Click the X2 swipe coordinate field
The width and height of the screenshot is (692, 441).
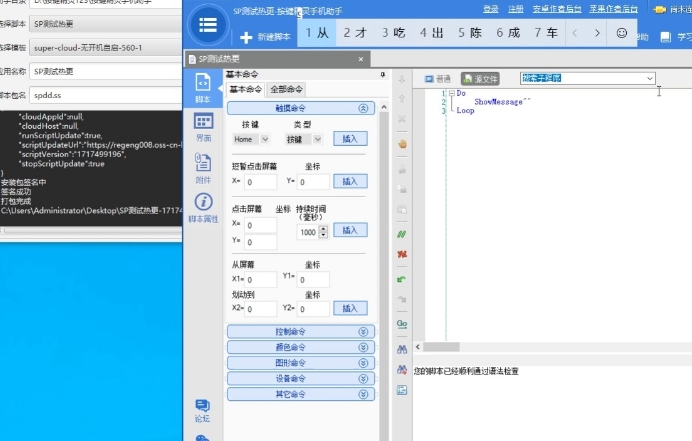[x=260, y=309]
